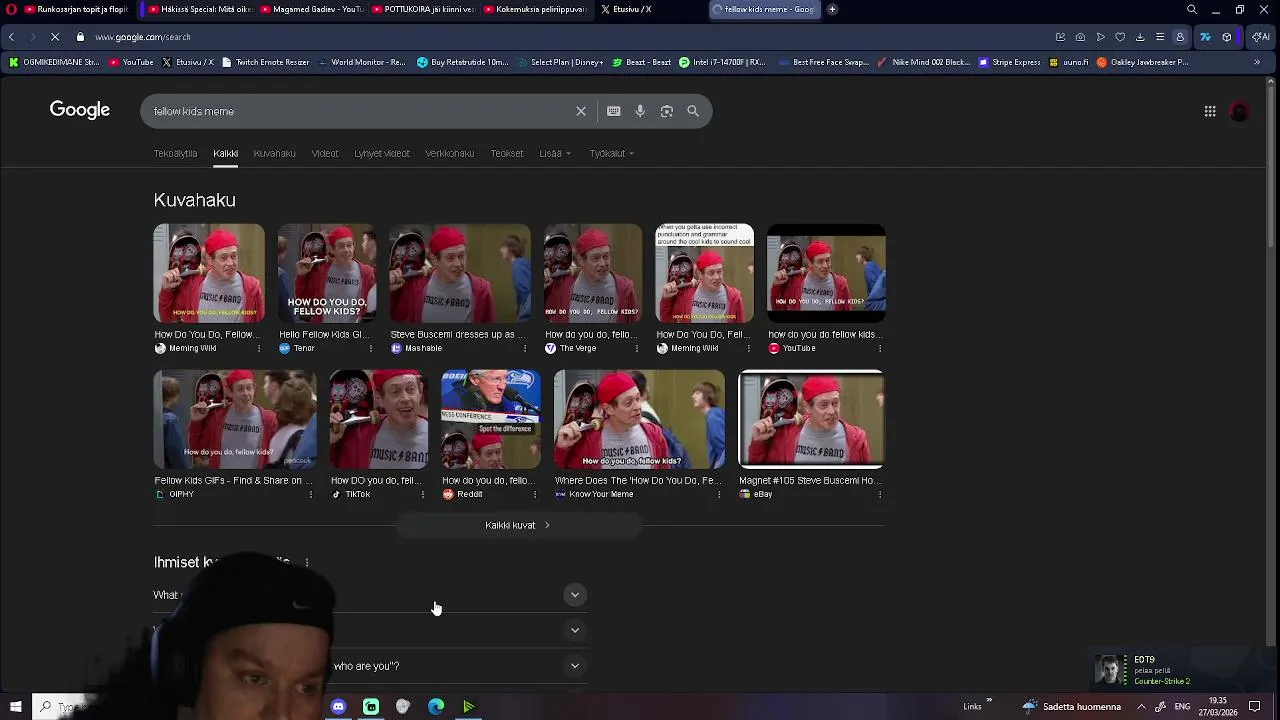Open the Reddit spot the difference thumbnail
Image resolution: width=1280 pixels, height=720 pixels.
491,419
